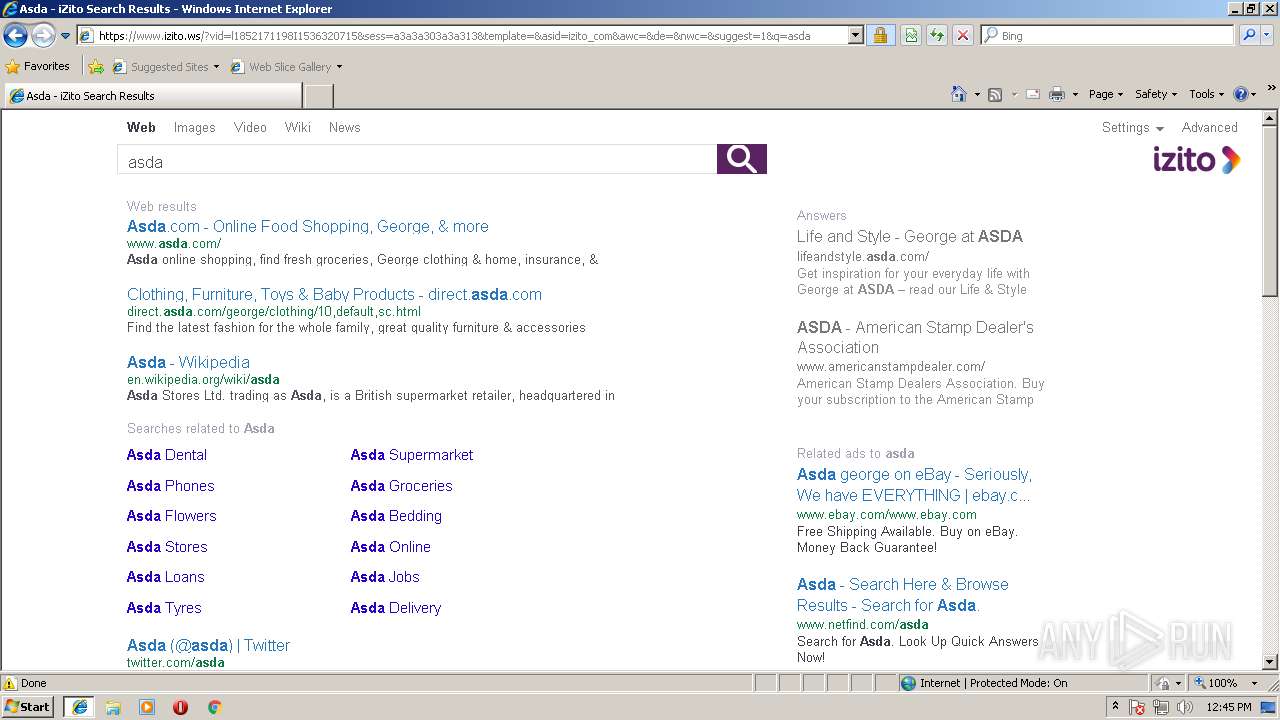Switch to the Images search tab
Image resolution: width=1280 pixels, height=720 pixels.
194,128
